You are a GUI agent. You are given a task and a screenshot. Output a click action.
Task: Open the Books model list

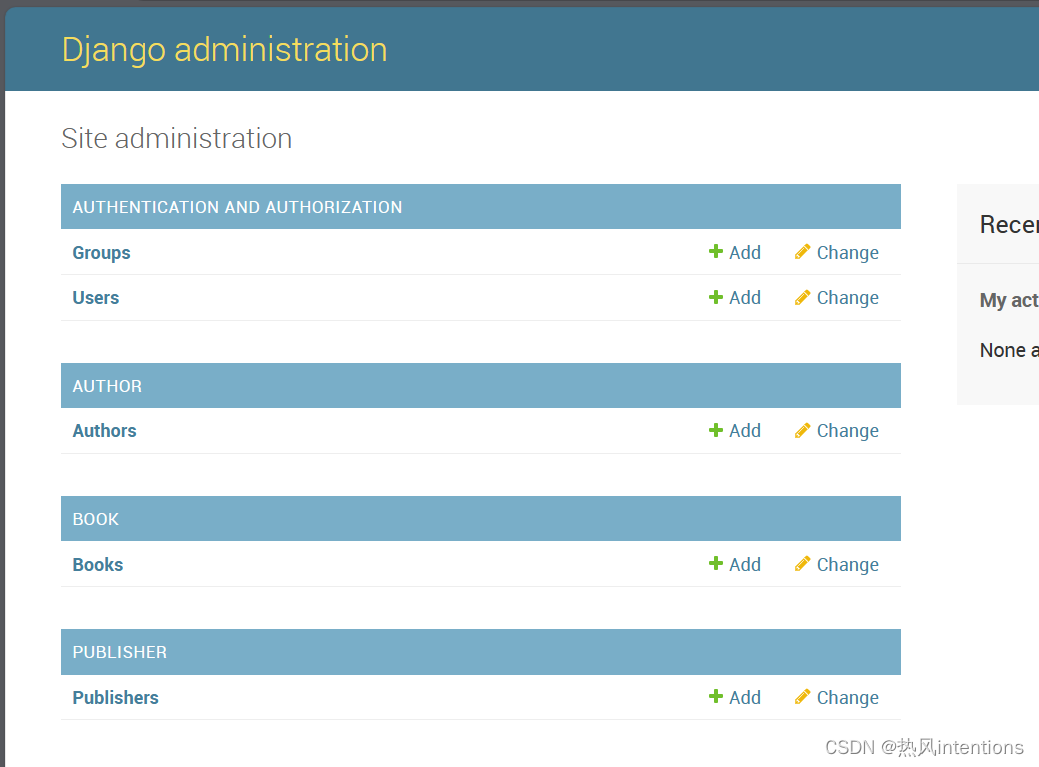pos(97,565)
